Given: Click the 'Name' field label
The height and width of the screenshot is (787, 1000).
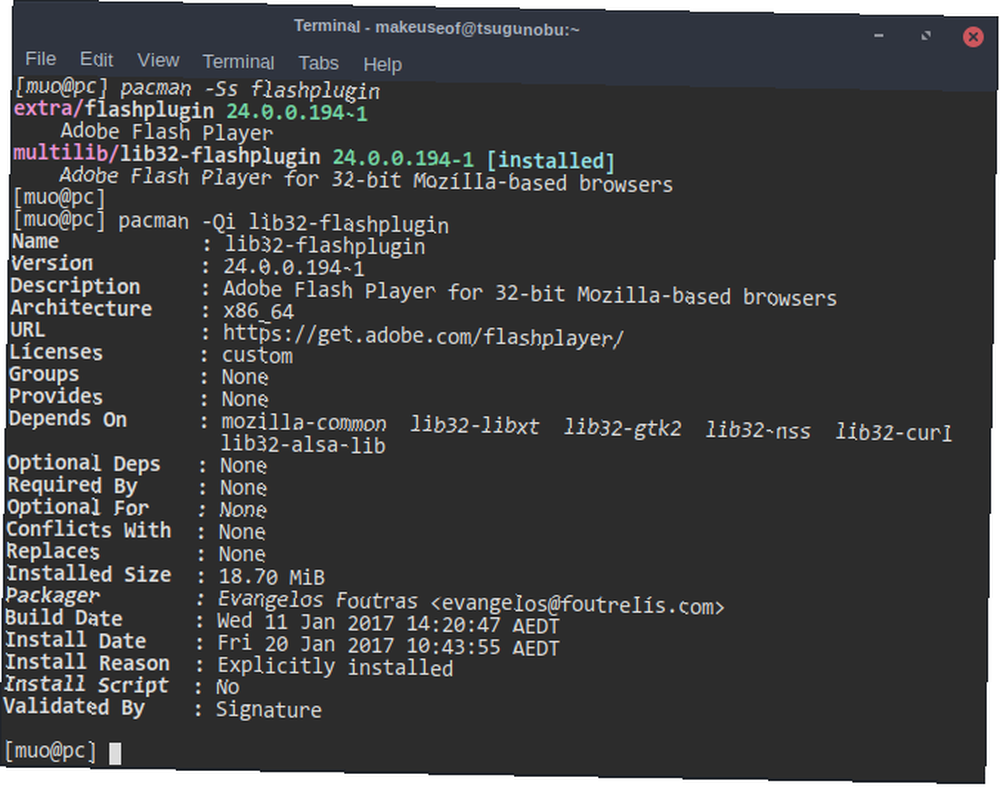Looking at the screenshot, I should point(35,241).
